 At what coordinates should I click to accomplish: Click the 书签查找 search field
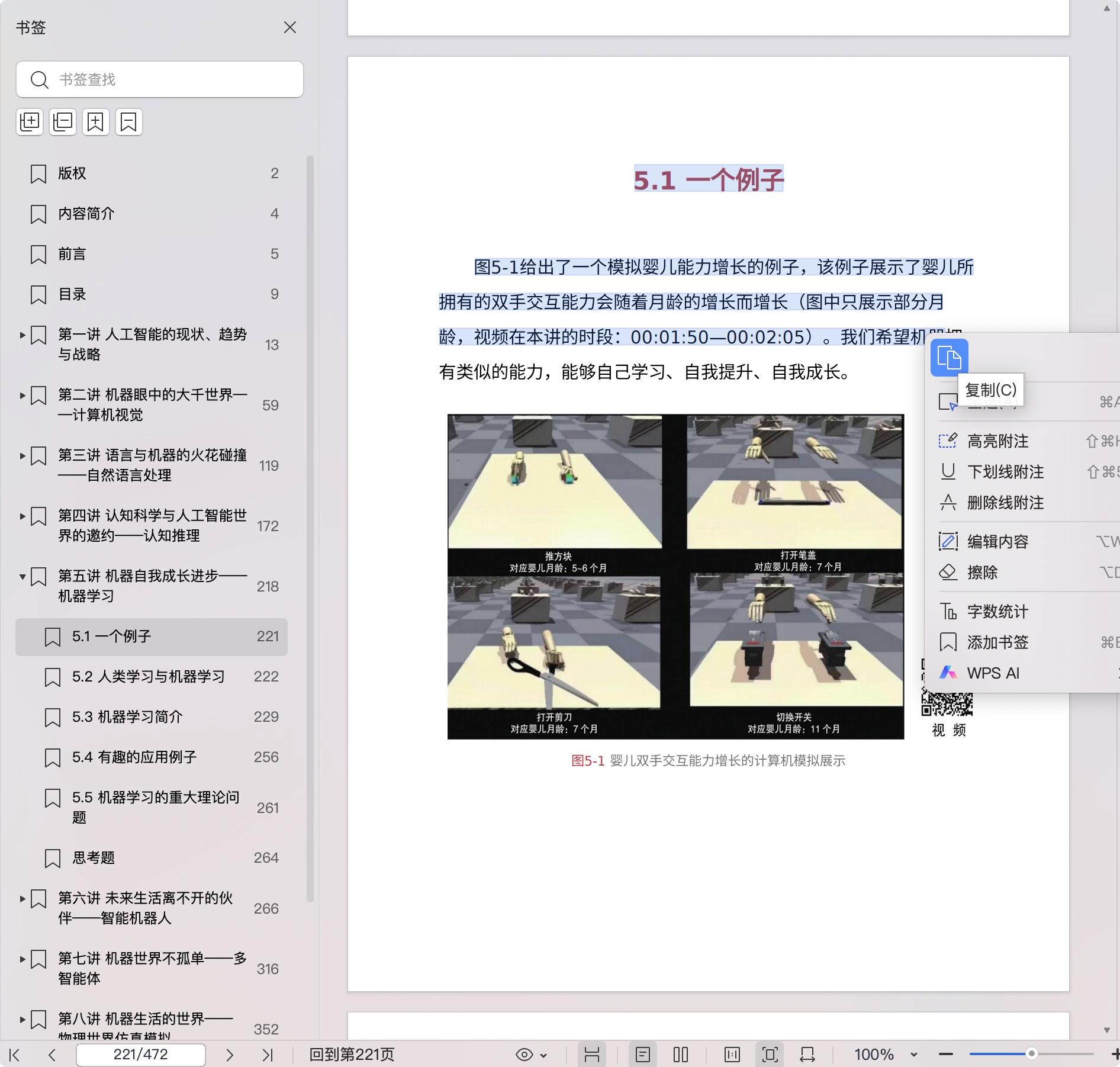coord(172,79)
